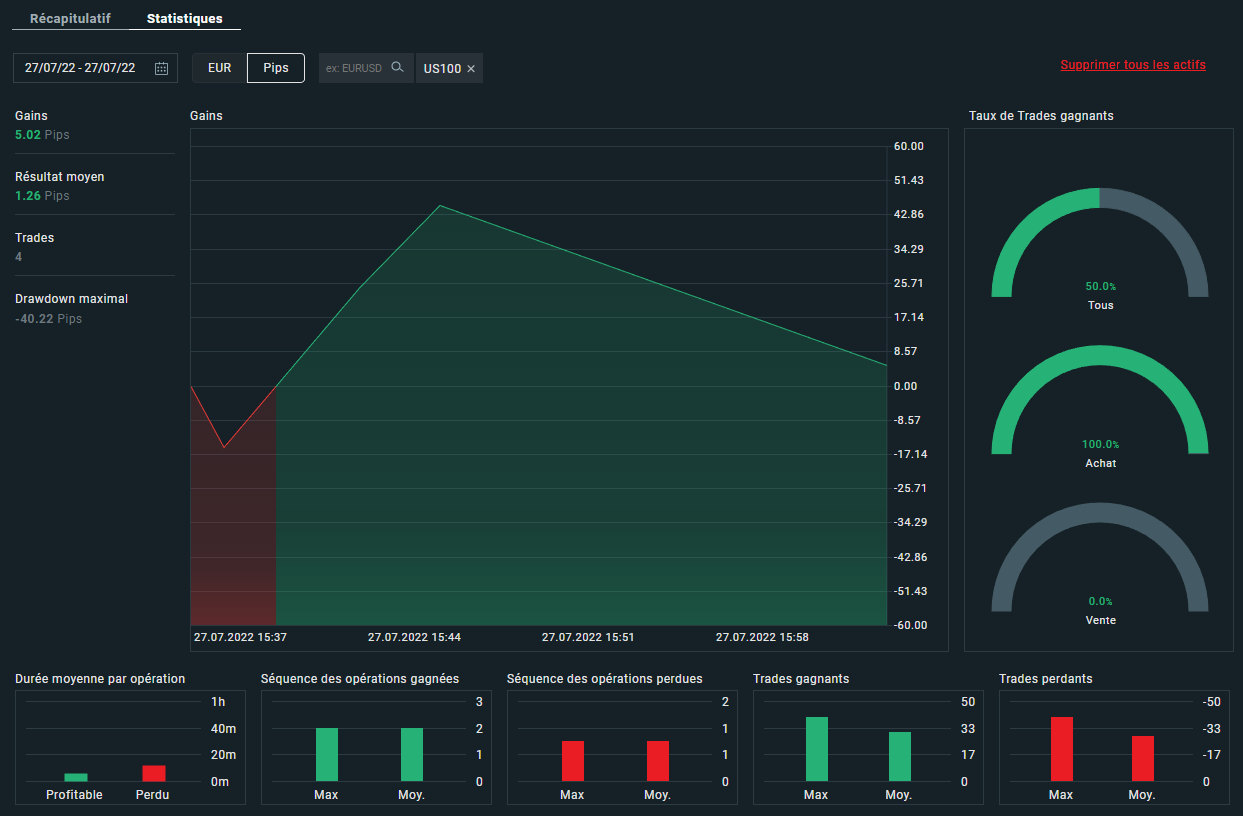
Task: Select the Pips unit toggle
Action: pyautogui.click(x=276, y=68)
